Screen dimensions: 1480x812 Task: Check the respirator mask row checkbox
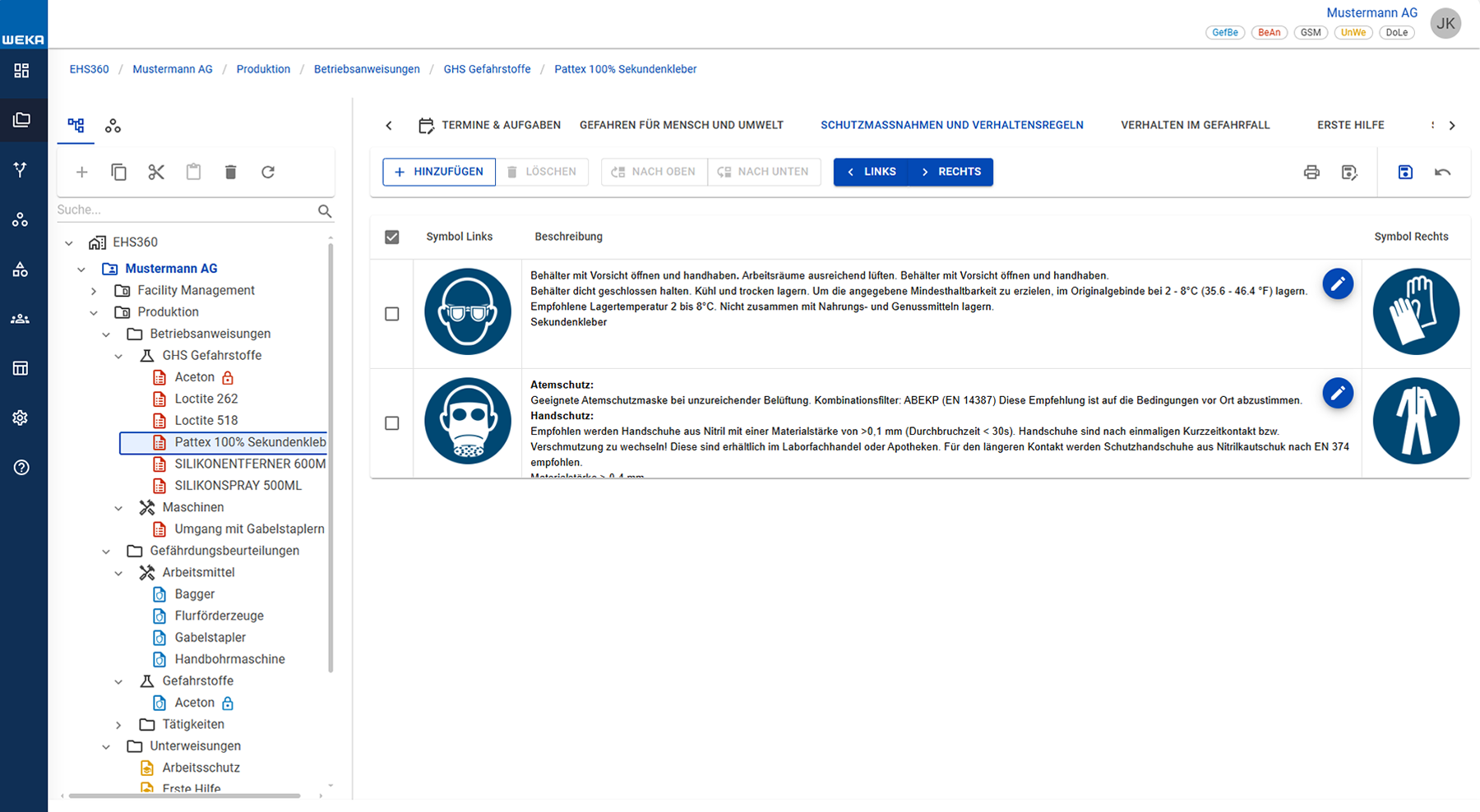click(x=392, y=423)
